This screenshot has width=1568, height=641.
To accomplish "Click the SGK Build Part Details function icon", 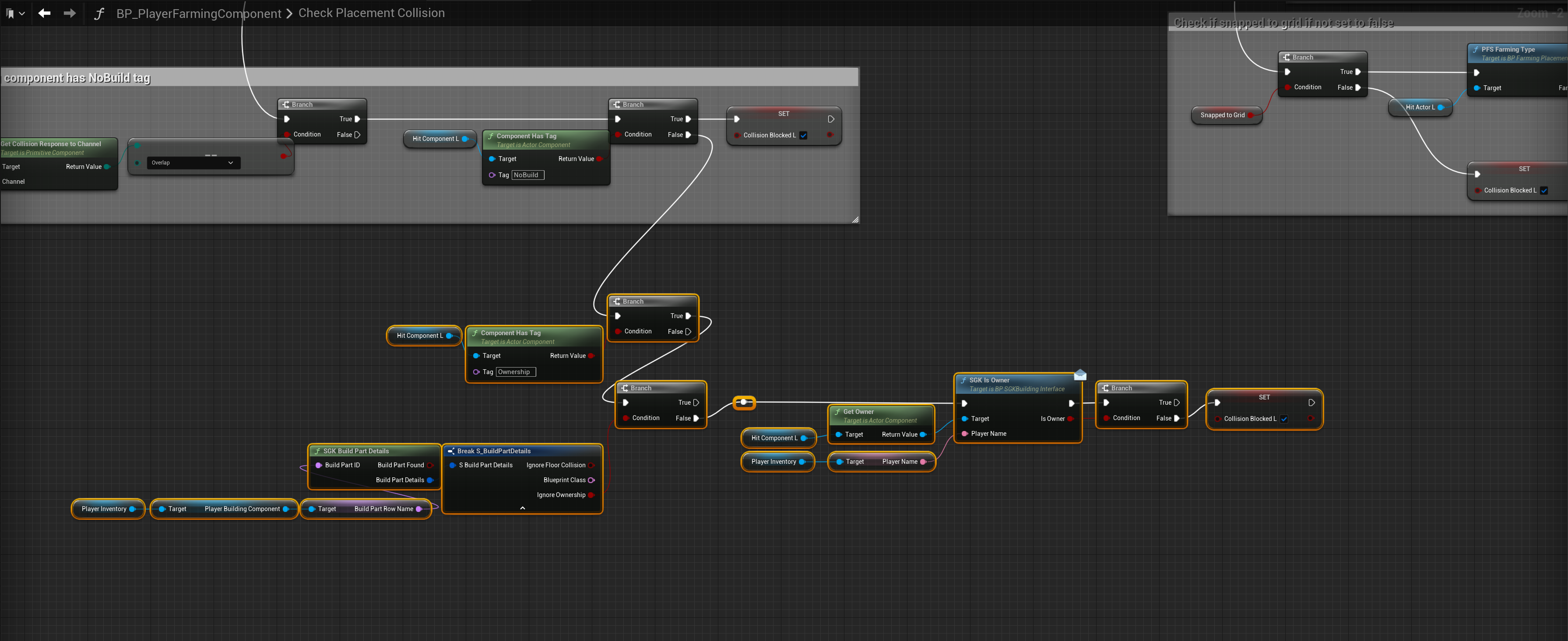I will click(x=317, y=451).
